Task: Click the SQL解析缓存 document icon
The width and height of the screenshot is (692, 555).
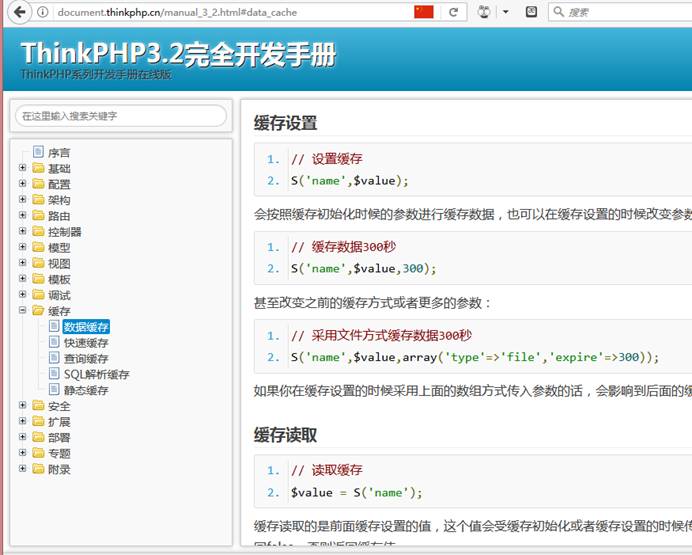Action: [x=54, y=374]
